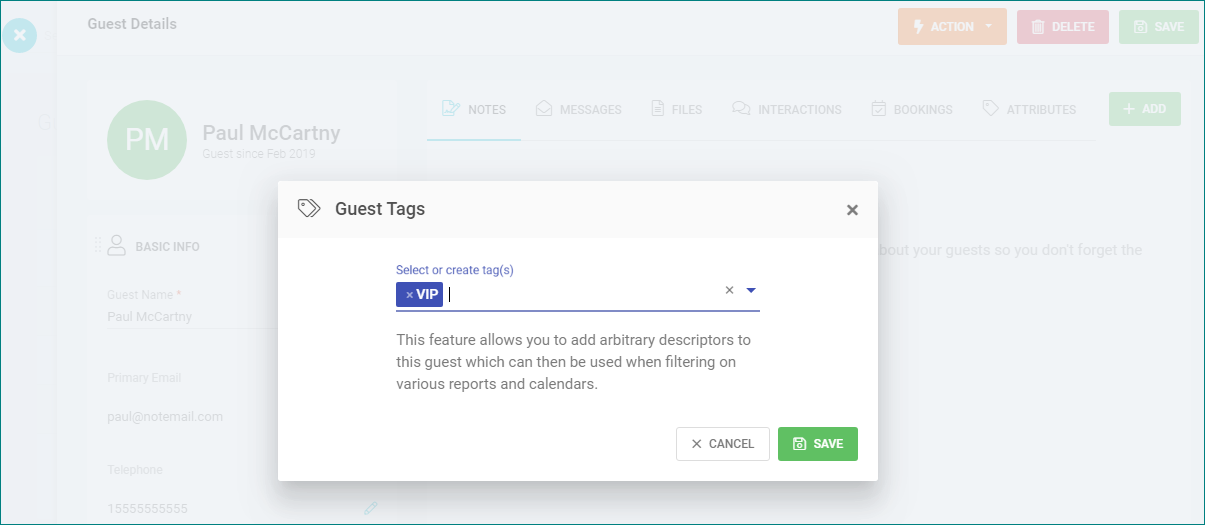
Task: Click the telephone edit pencil icon
Action: click(x=371, y=508)
